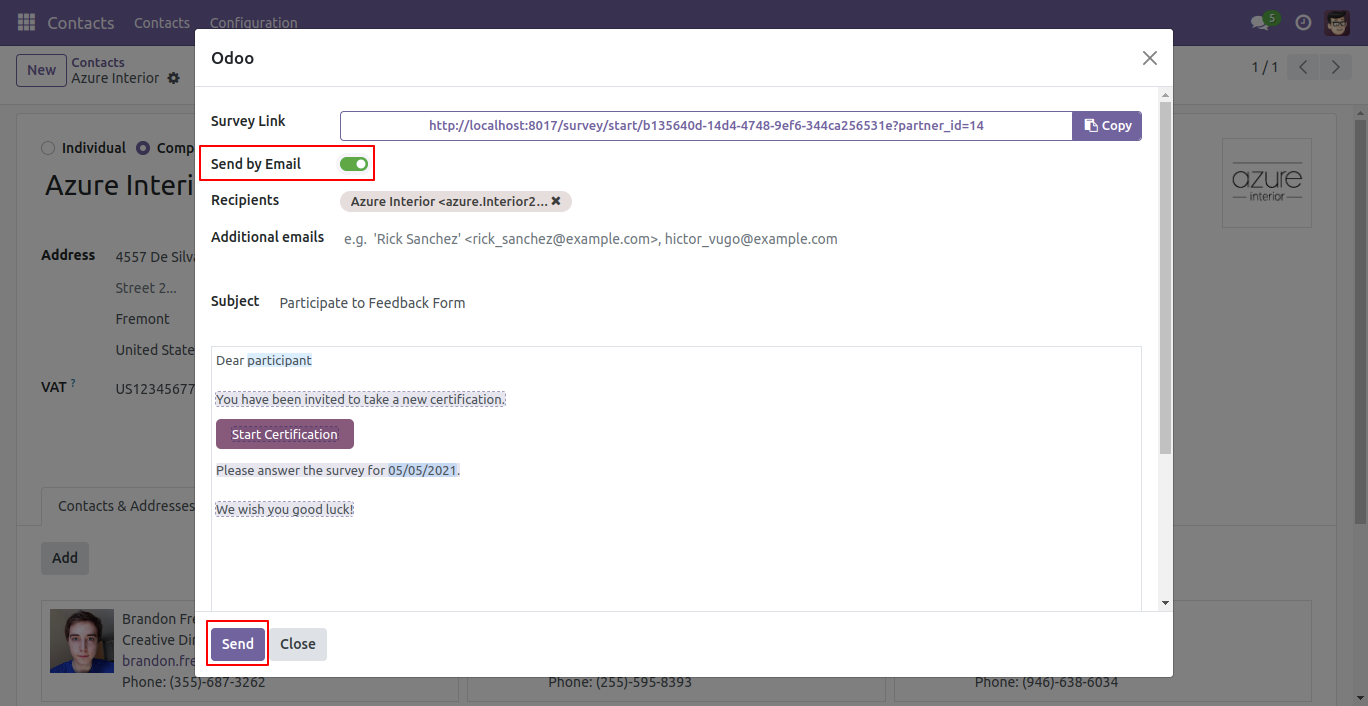Copy the survey link
The width and height of the screenshot is (1368, 706).
coord(1107,126)
